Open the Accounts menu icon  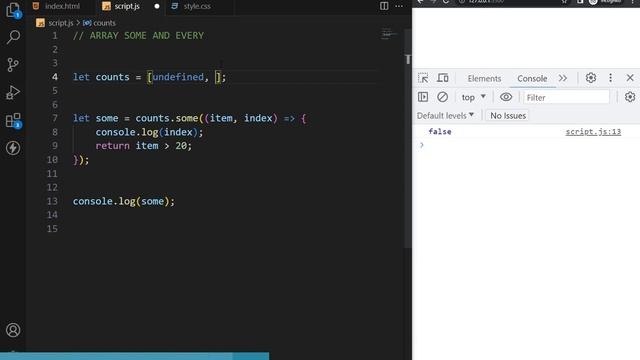pos(13,330)
